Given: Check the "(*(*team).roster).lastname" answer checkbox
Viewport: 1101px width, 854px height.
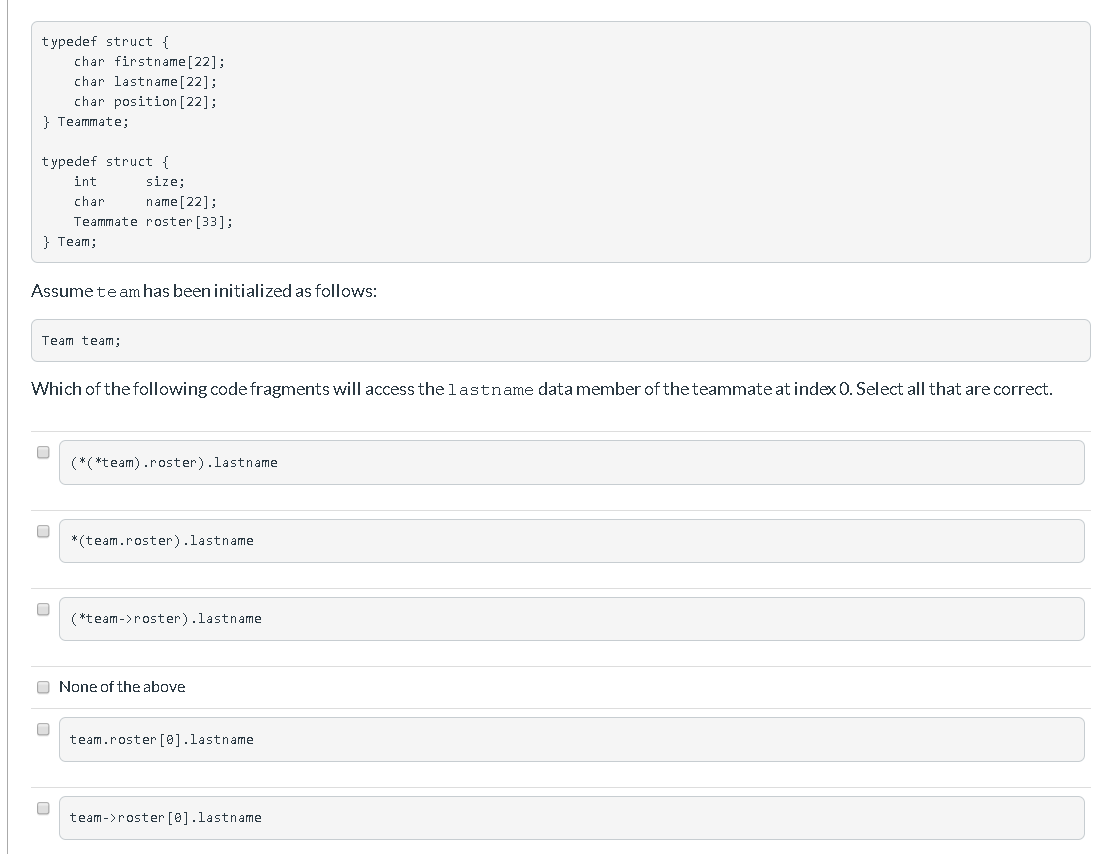Looking at the screenshot, I should click(42, 452).
